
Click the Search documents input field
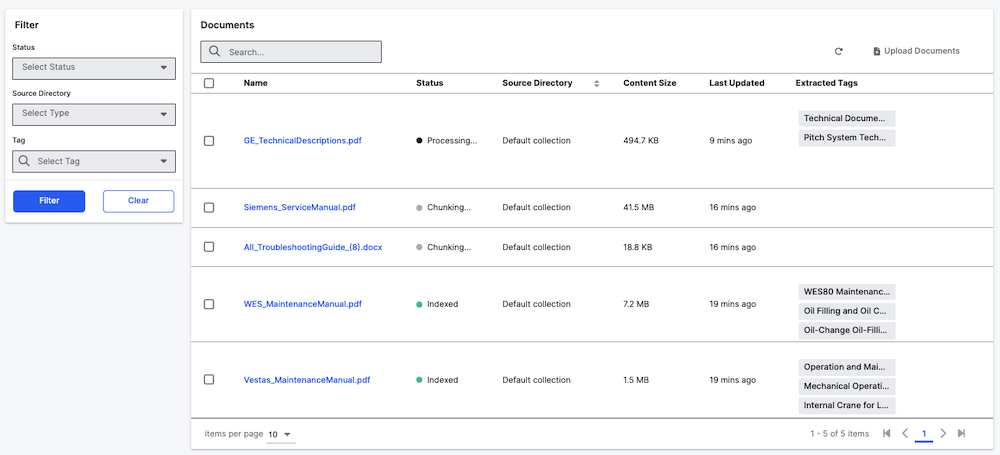click(x=291, y=52)
